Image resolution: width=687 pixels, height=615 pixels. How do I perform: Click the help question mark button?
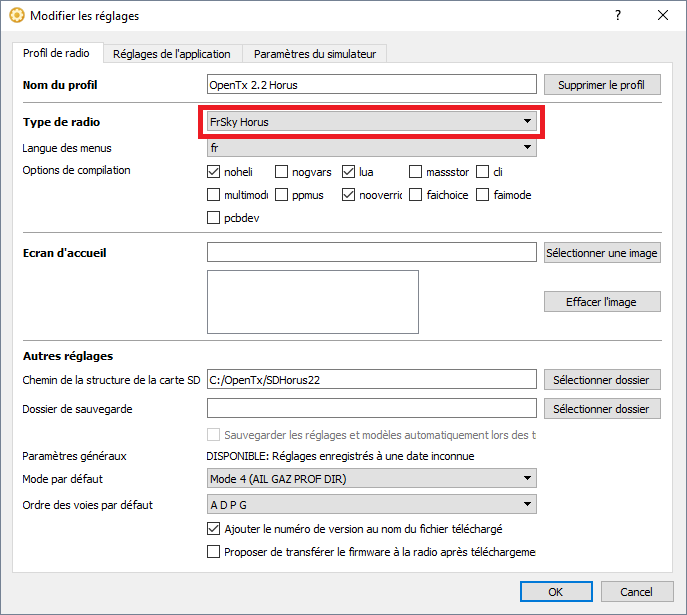point(618,15)
